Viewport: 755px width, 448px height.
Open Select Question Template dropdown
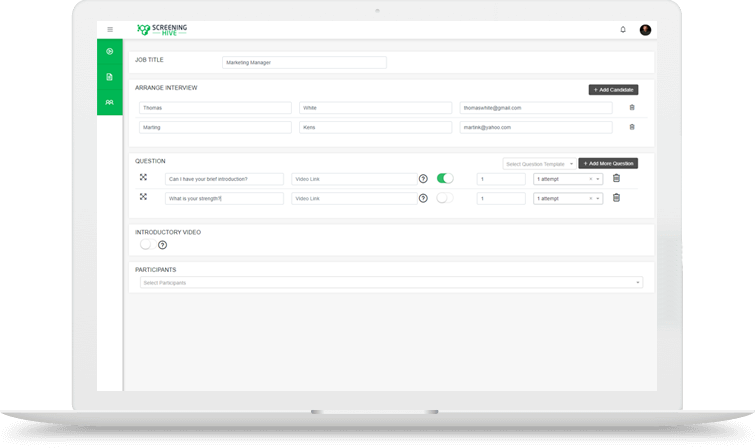(x=539, y=164)
